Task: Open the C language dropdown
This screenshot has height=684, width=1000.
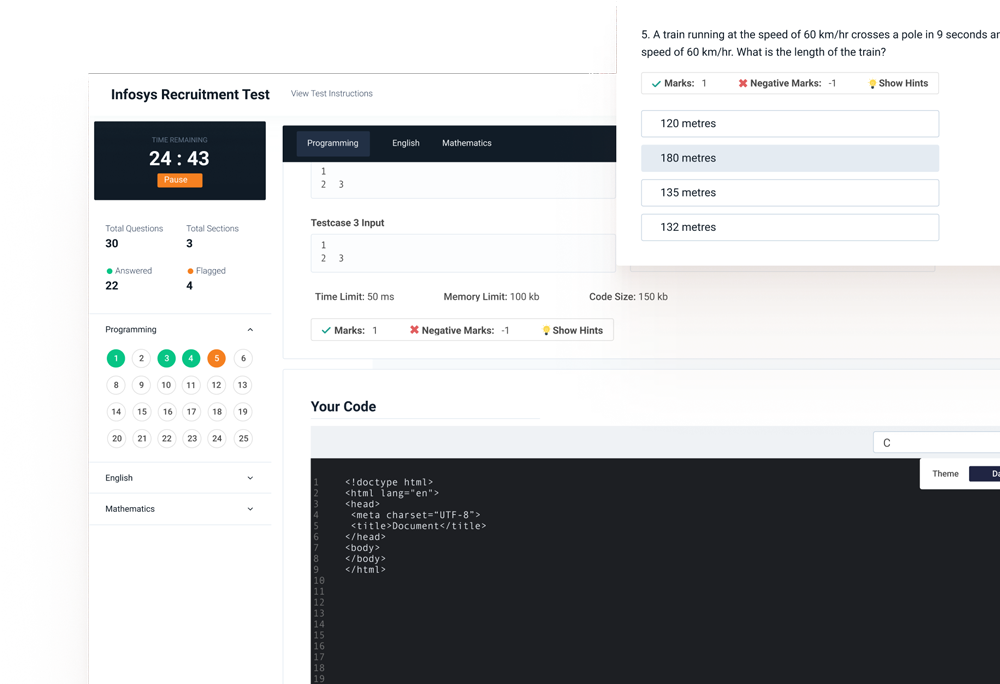Action: coord(936,442)
